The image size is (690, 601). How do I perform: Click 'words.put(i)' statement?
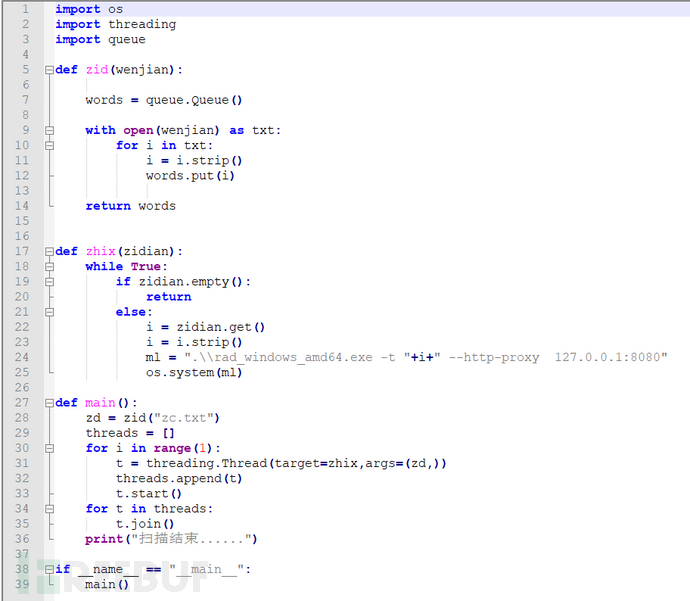(191, 176)
